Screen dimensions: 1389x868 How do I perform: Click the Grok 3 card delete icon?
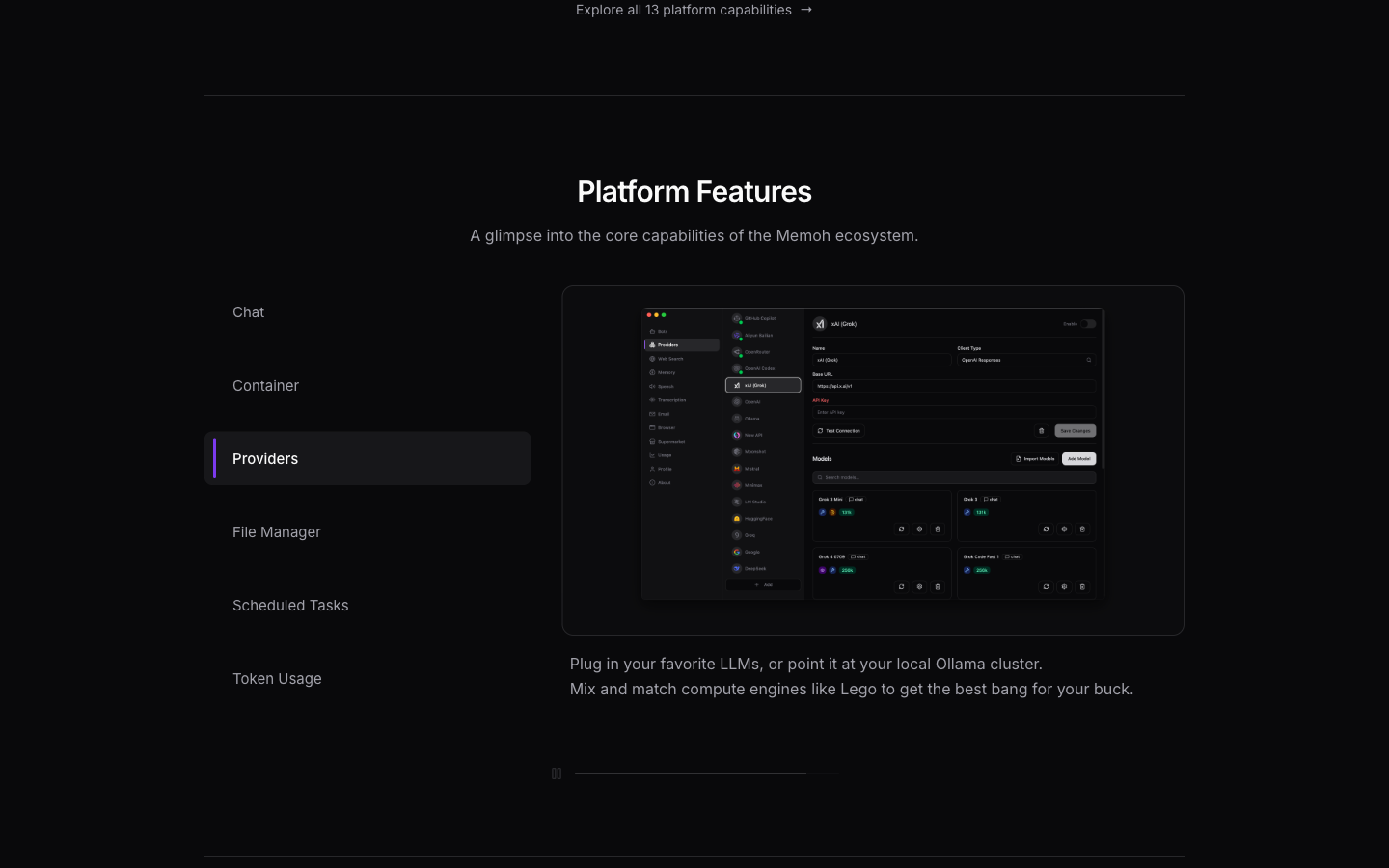pyautogui.click(x=1082, y=529)
